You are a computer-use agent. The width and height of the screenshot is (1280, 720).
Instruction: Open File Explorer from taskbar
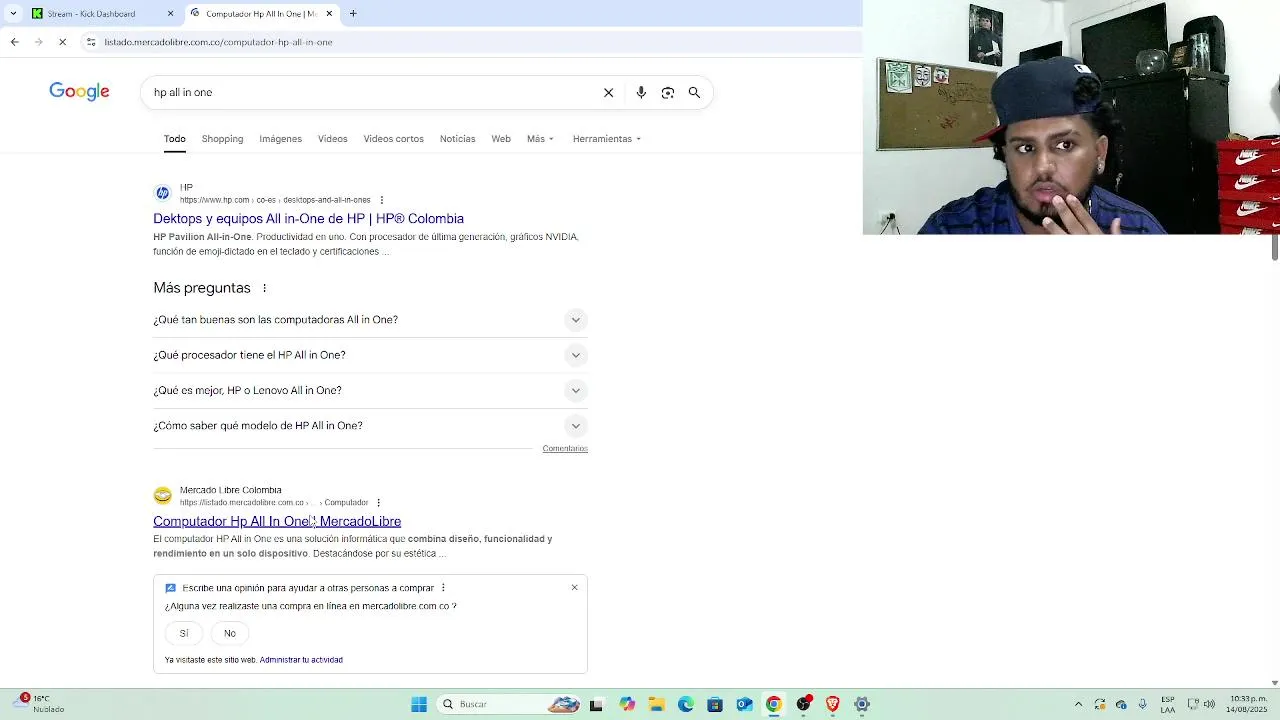point(656,704)
